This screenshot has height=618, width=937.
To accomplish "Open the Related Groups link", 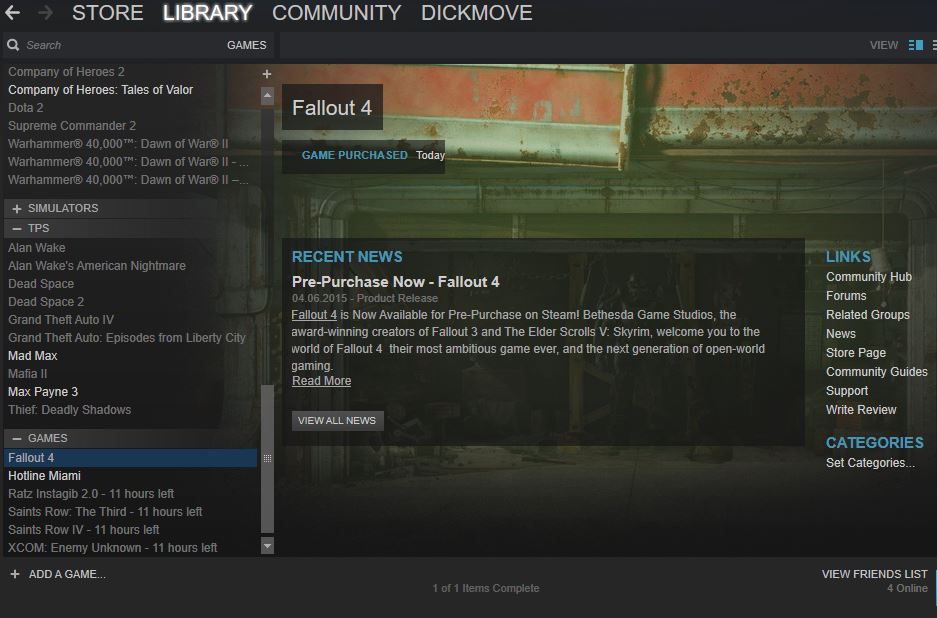I will coord(868,315).
